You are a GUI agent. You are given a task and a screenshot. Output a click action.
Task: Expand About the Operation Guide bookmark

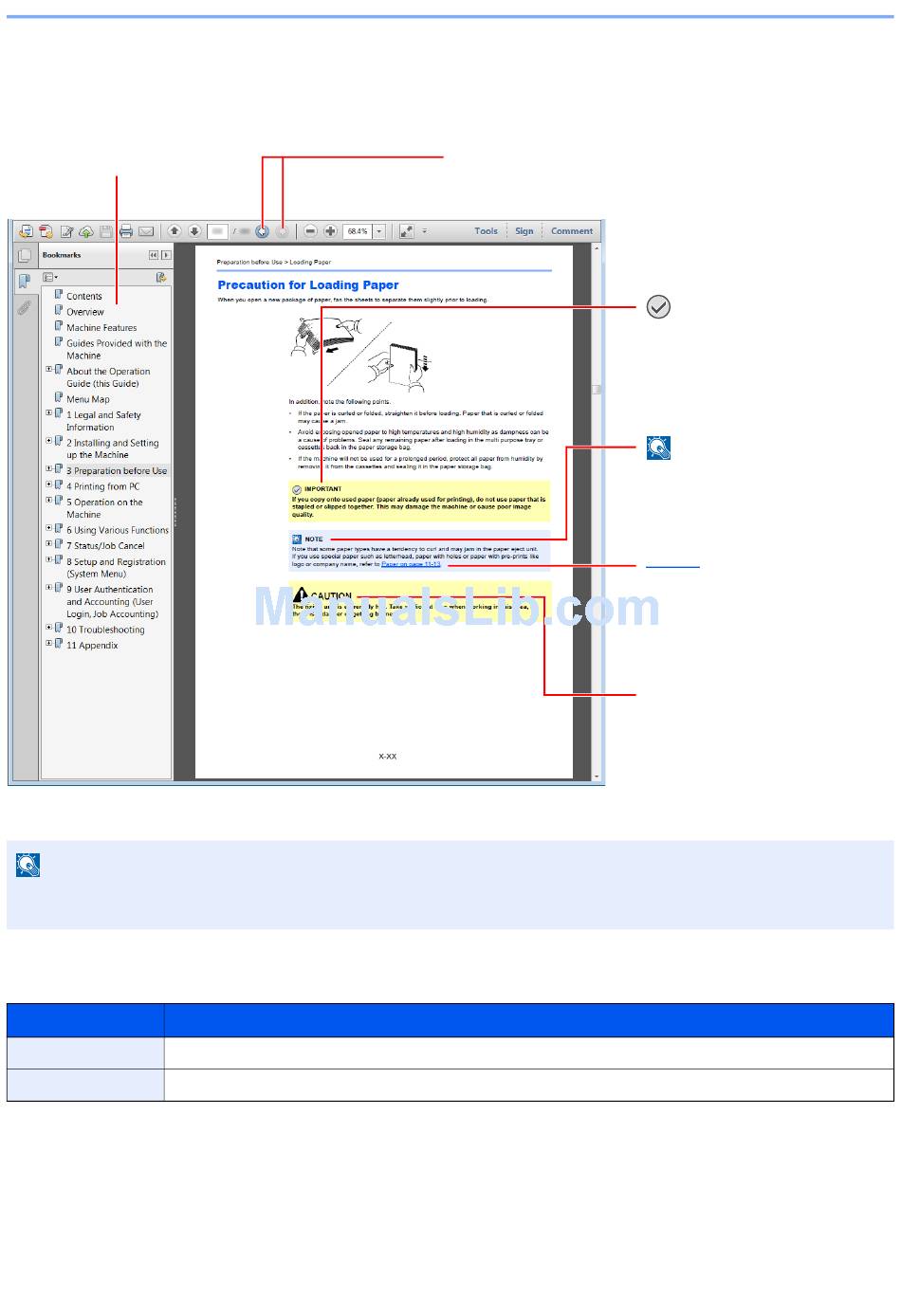[49, 371]
